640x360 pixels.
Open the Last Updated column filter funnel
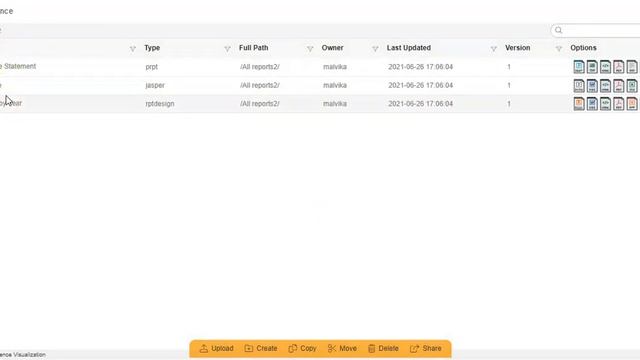(x=493, y=49)
